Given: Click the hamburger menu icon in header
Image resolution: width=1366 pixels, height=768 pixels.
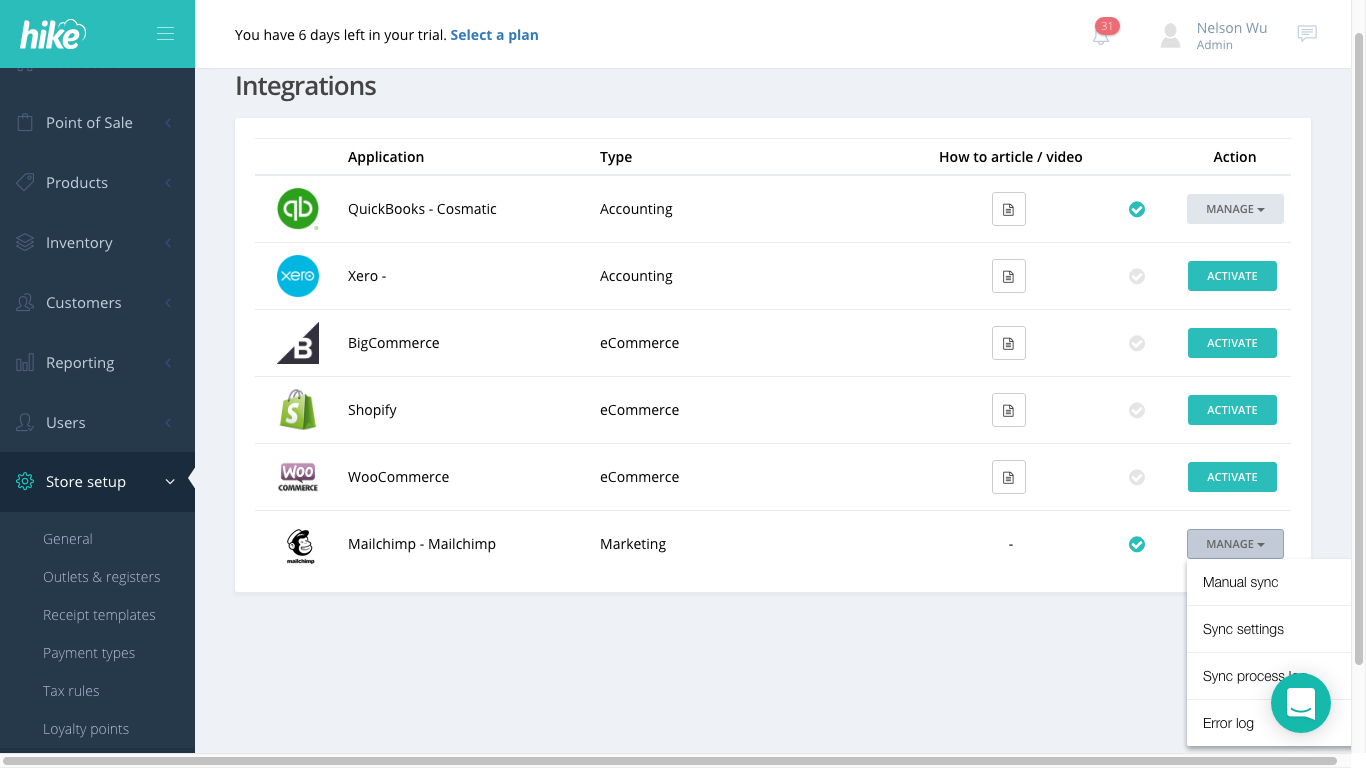Looking at the screenshot, I should coord(165,34).
